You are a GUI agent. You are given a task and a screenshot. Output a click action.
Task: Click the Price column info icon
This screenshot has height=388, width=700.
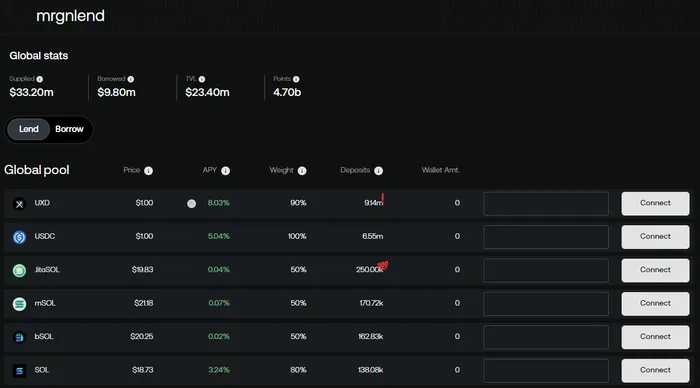tap(149, 171)
